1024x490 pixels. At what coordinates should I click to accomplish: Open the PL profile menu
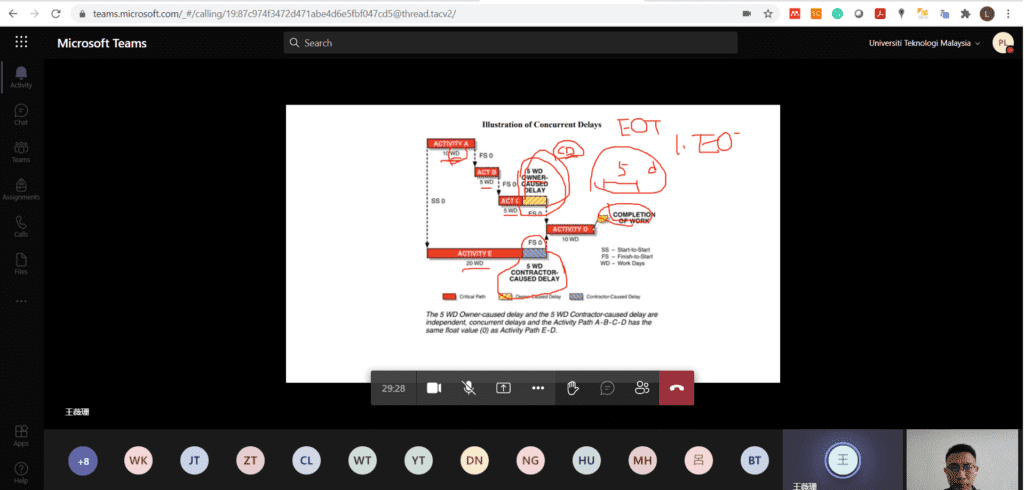point(1001,43)
